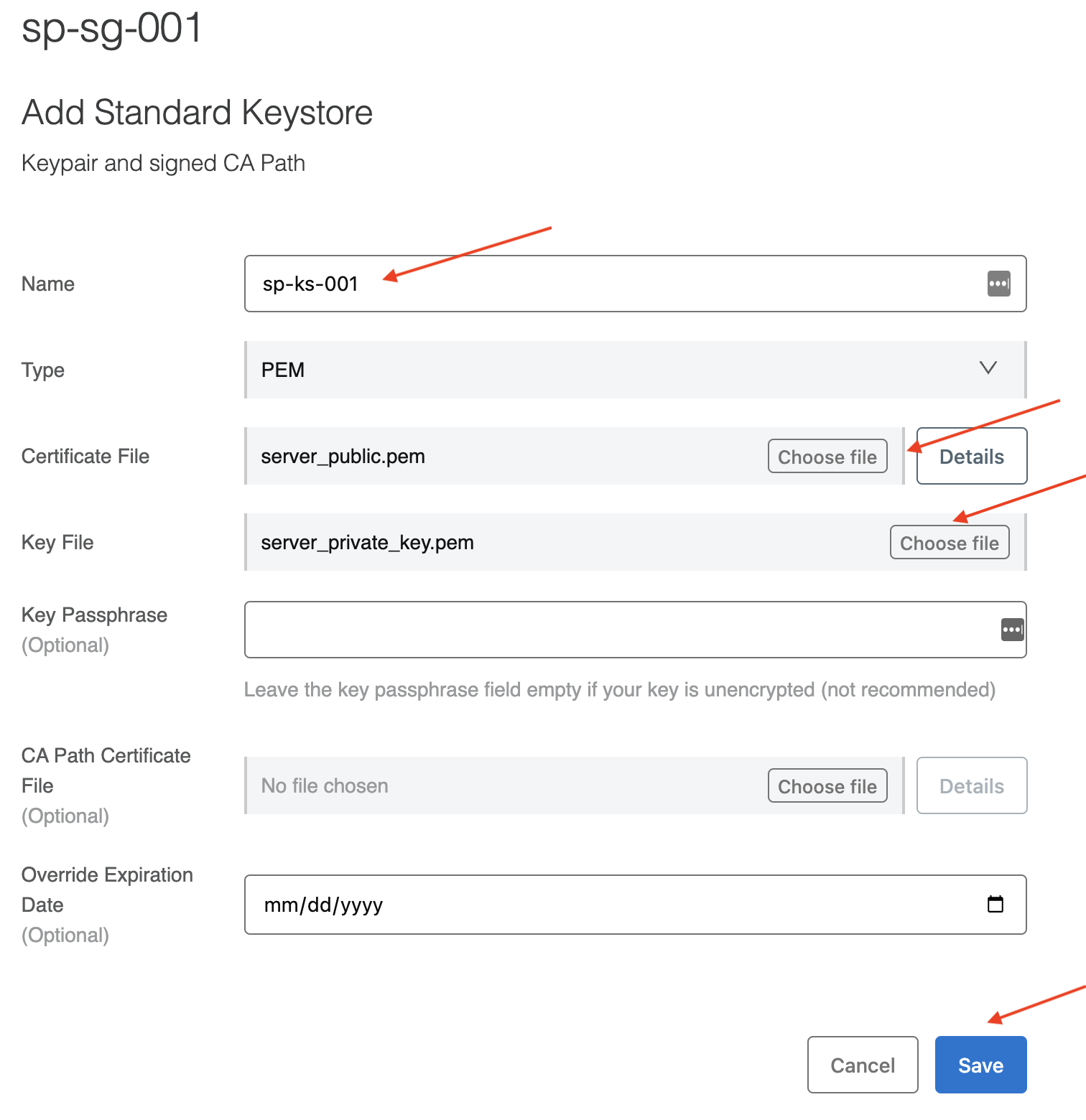The image size is (1086, 1120).
Task: Click the 'Certificate File' label
Action: (85, 457)
